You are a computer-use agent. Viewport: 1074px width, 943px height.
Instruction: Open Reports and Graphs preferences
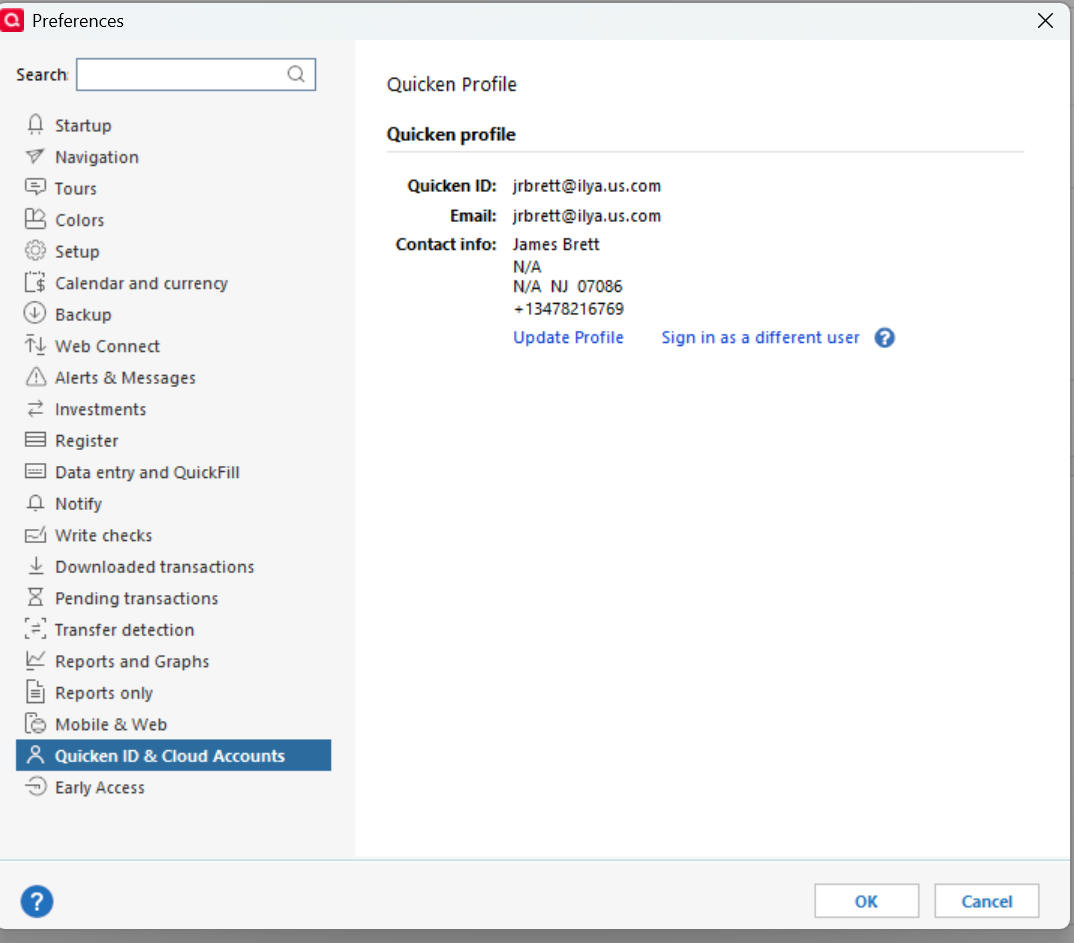pos(132,661)
